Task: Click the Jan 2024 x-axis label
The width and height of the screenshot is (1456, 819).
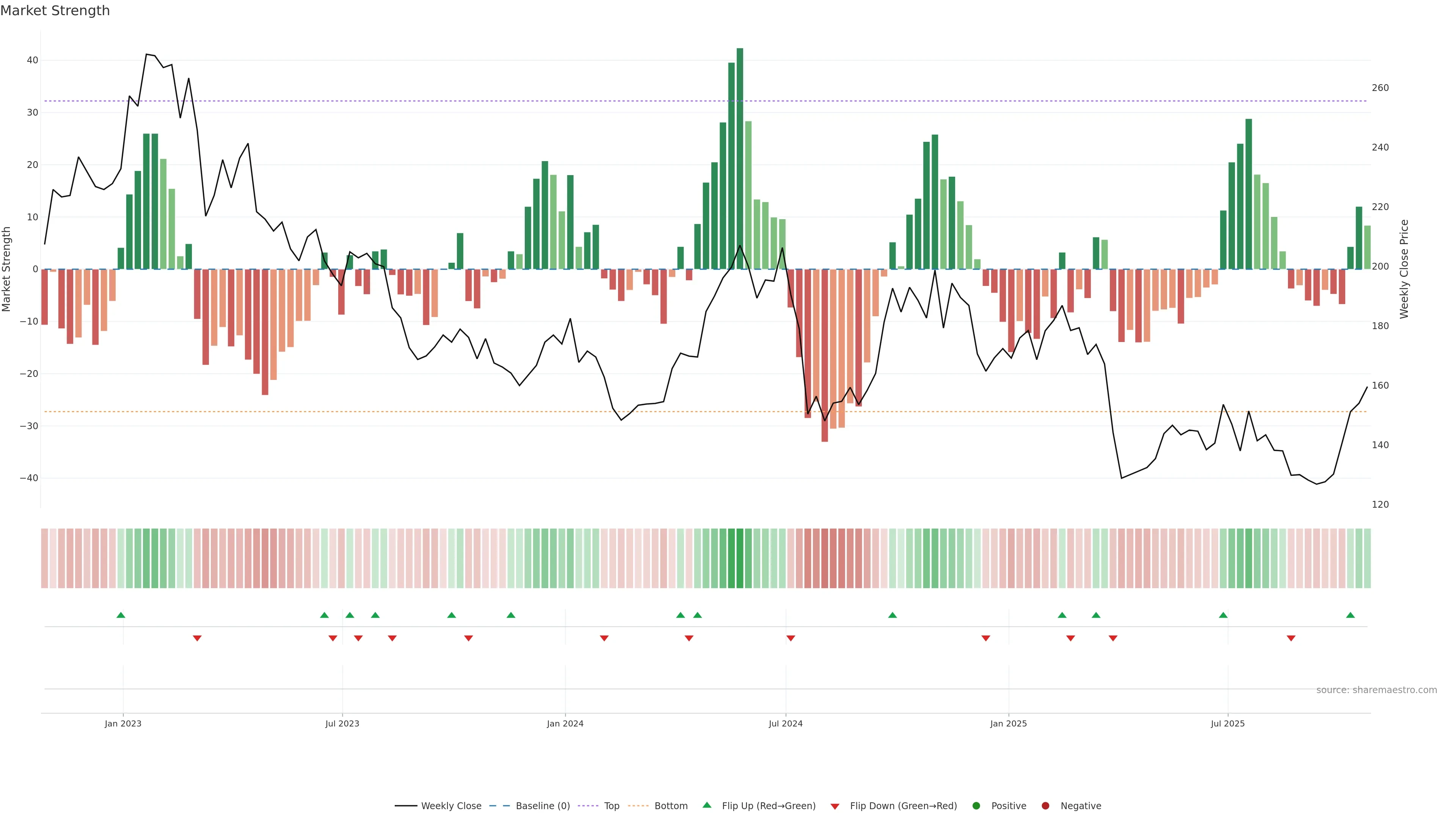Action: [x=565, y=723]
